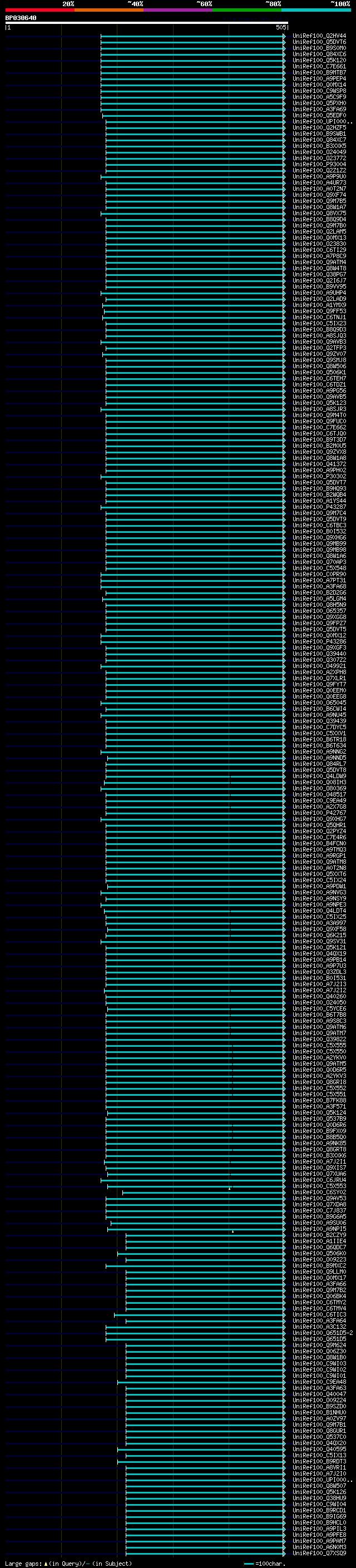Select subject label UniRef100_B9SWB1
This screenshot has height=1568, width=356.
319,134
